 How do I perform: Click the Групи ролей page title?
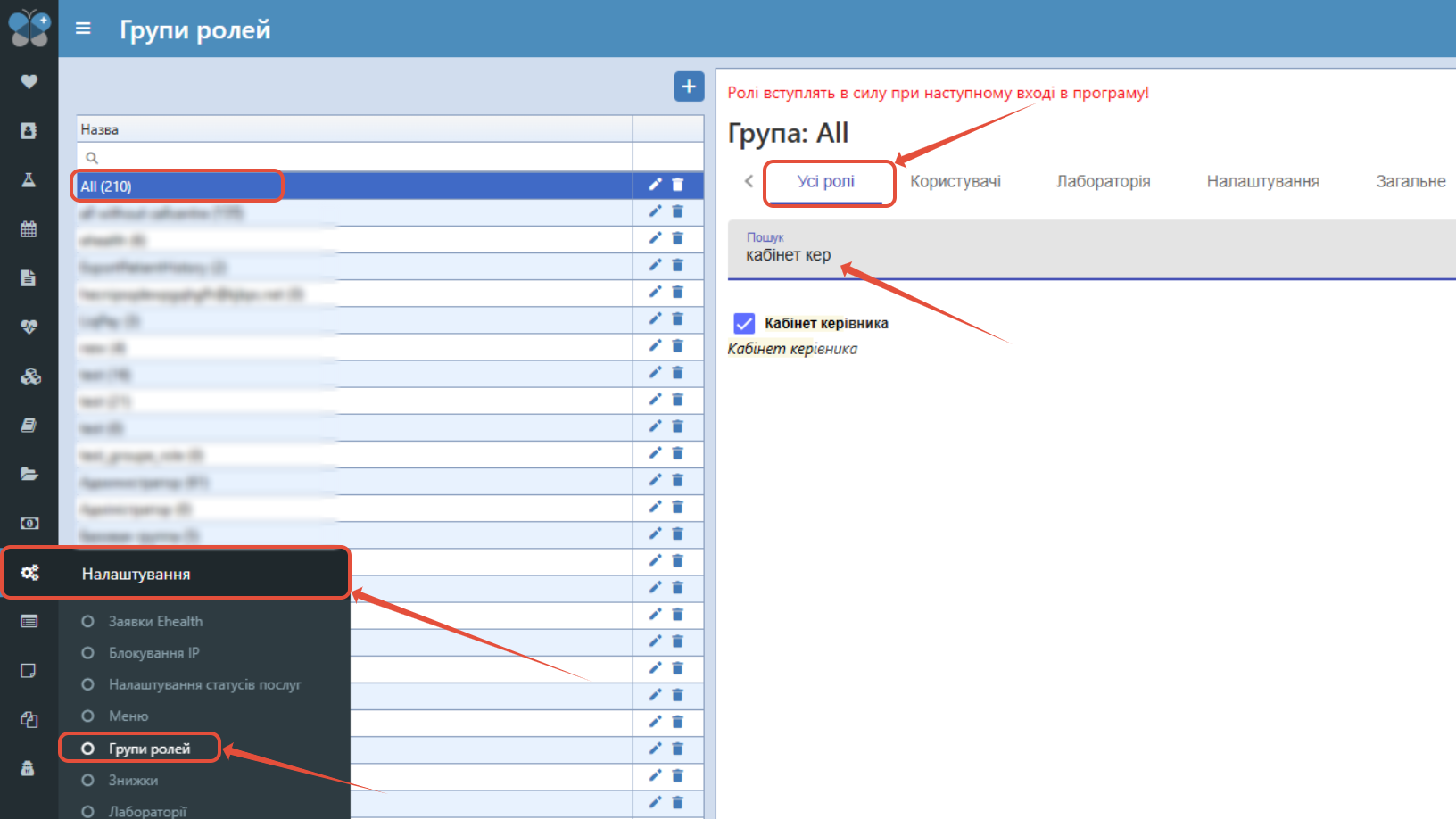195,29
